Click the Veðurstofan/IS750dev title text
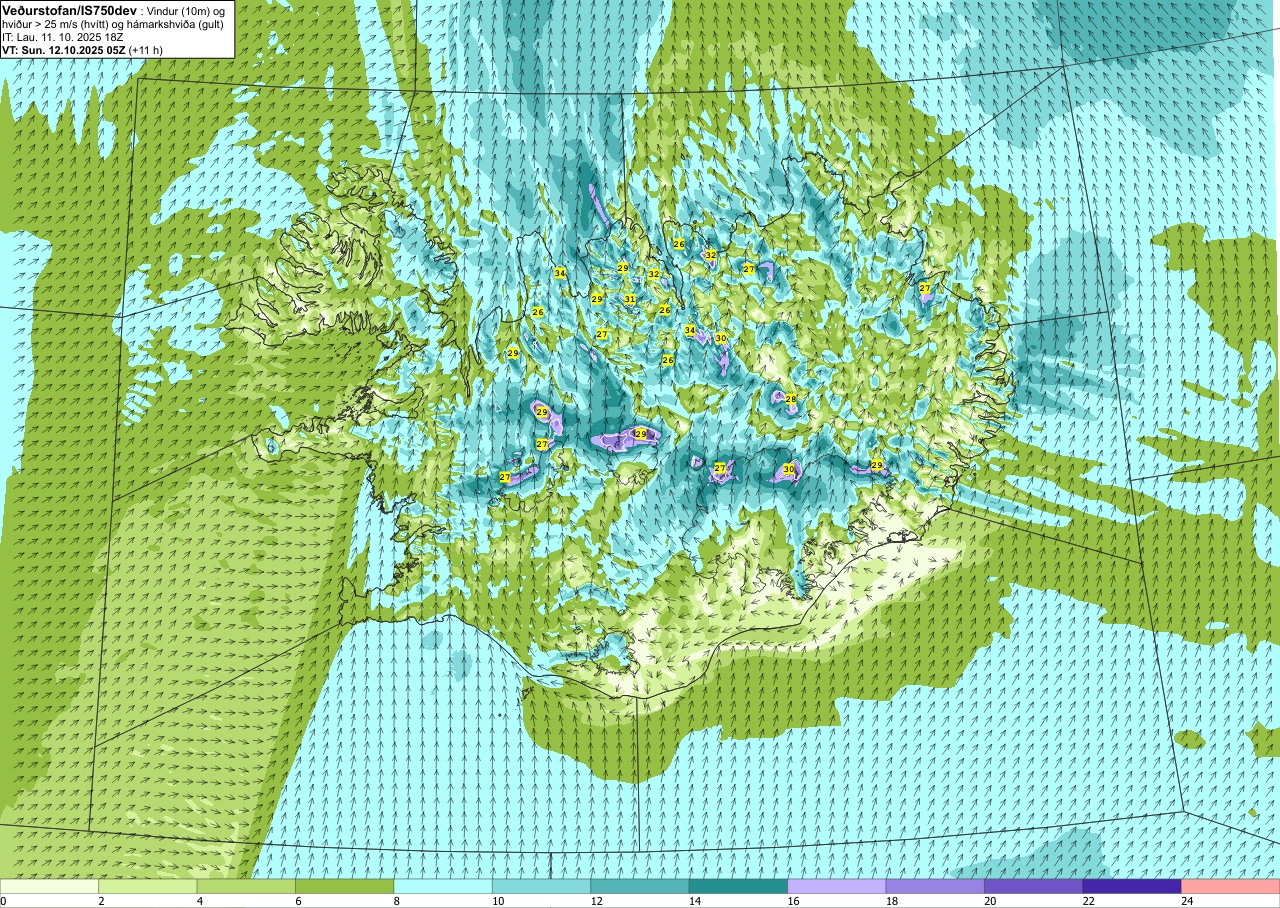Image resolution: width=1280 pixels, height=908 pixels. [69, 9]
